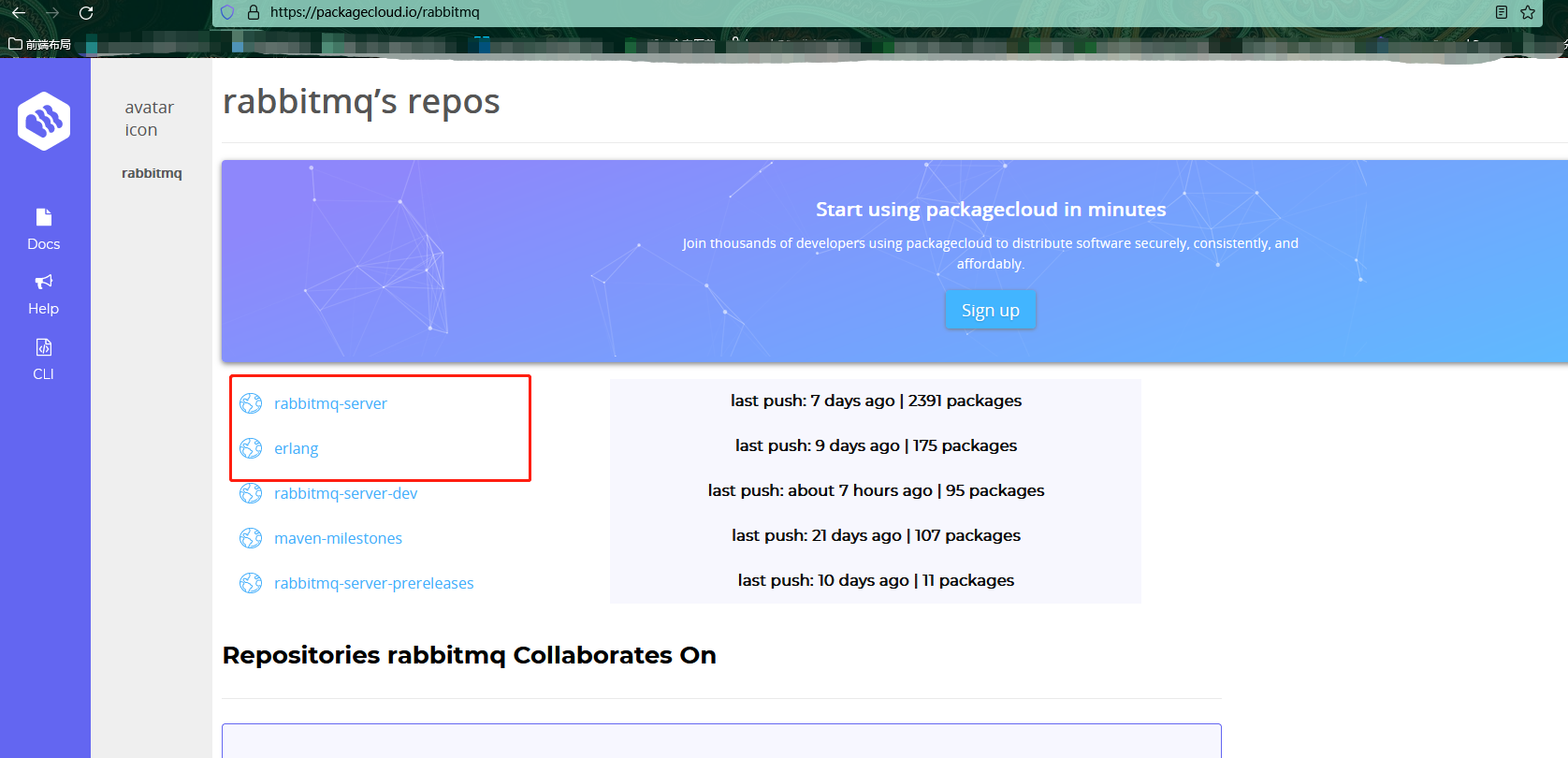Click the Docs label in sidebar

[x=44, y=243]
